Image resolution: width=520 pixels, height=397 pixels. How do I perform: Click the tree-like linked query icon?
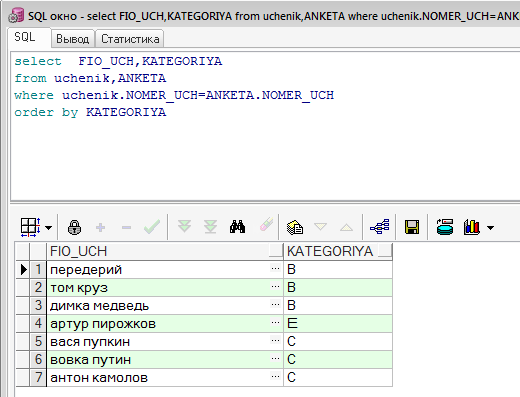(x=380, y=227)
